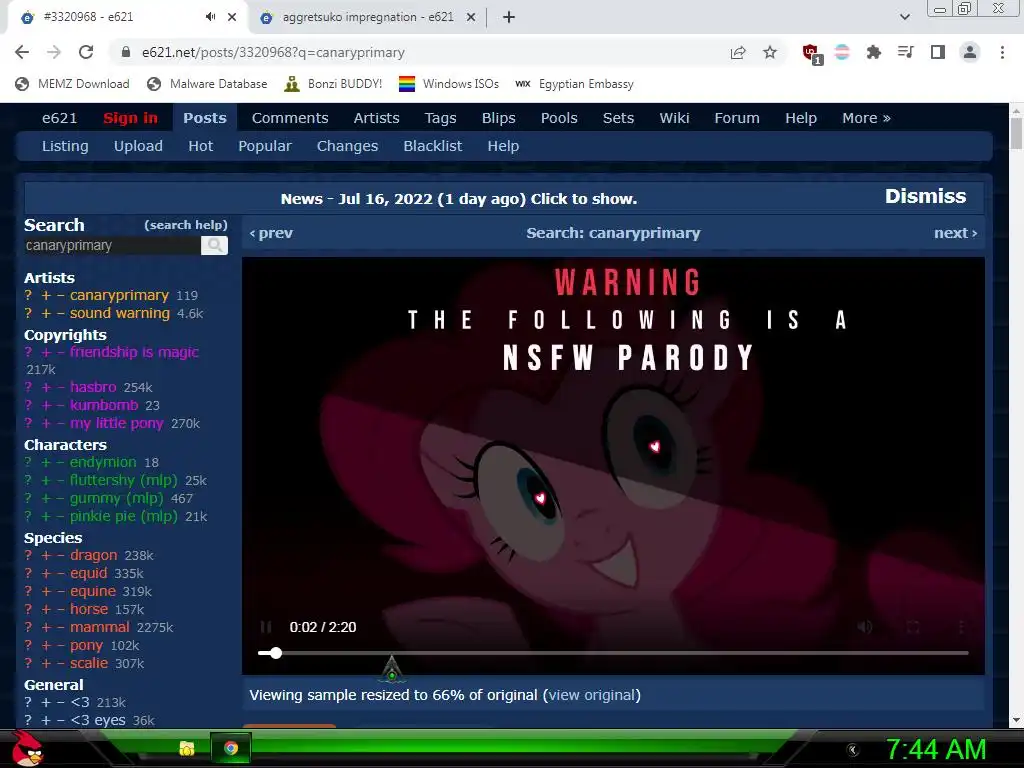Close the aggretsuko tab
Screen dimensions: 1024x768
tap(471, 17)
